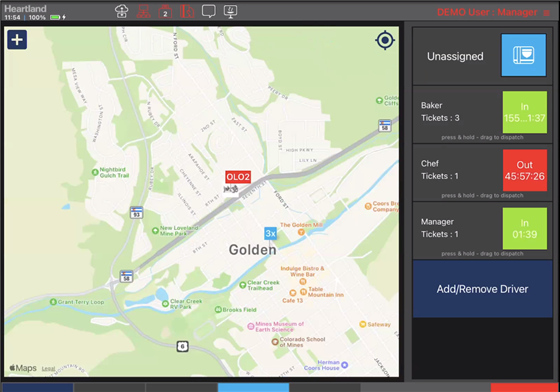Open the printer queue icon showing 2
The image size is (560, 392).
click(165, 11)
